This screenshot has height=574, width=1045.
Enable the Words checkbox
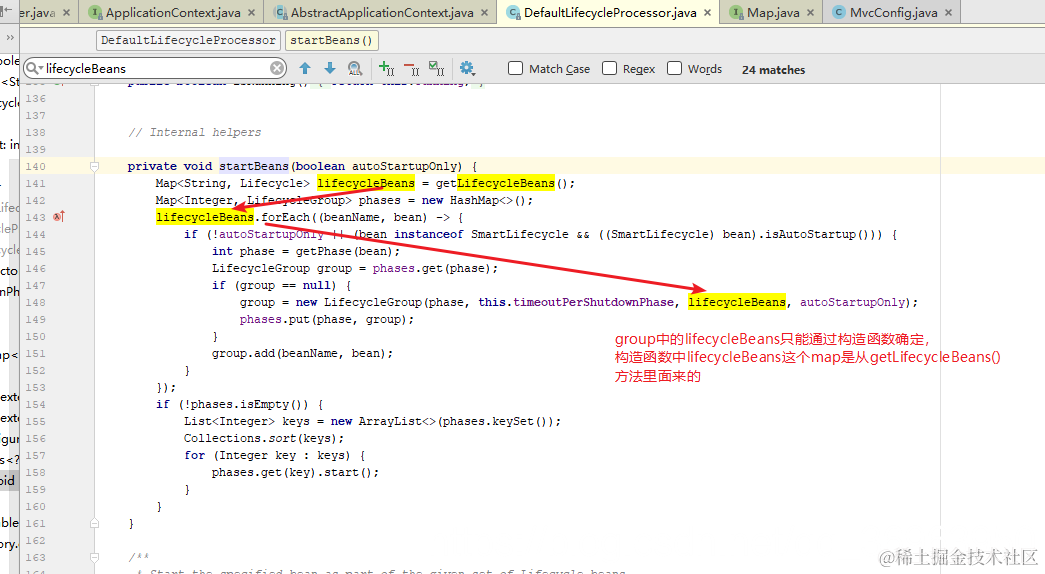(674, 68)
